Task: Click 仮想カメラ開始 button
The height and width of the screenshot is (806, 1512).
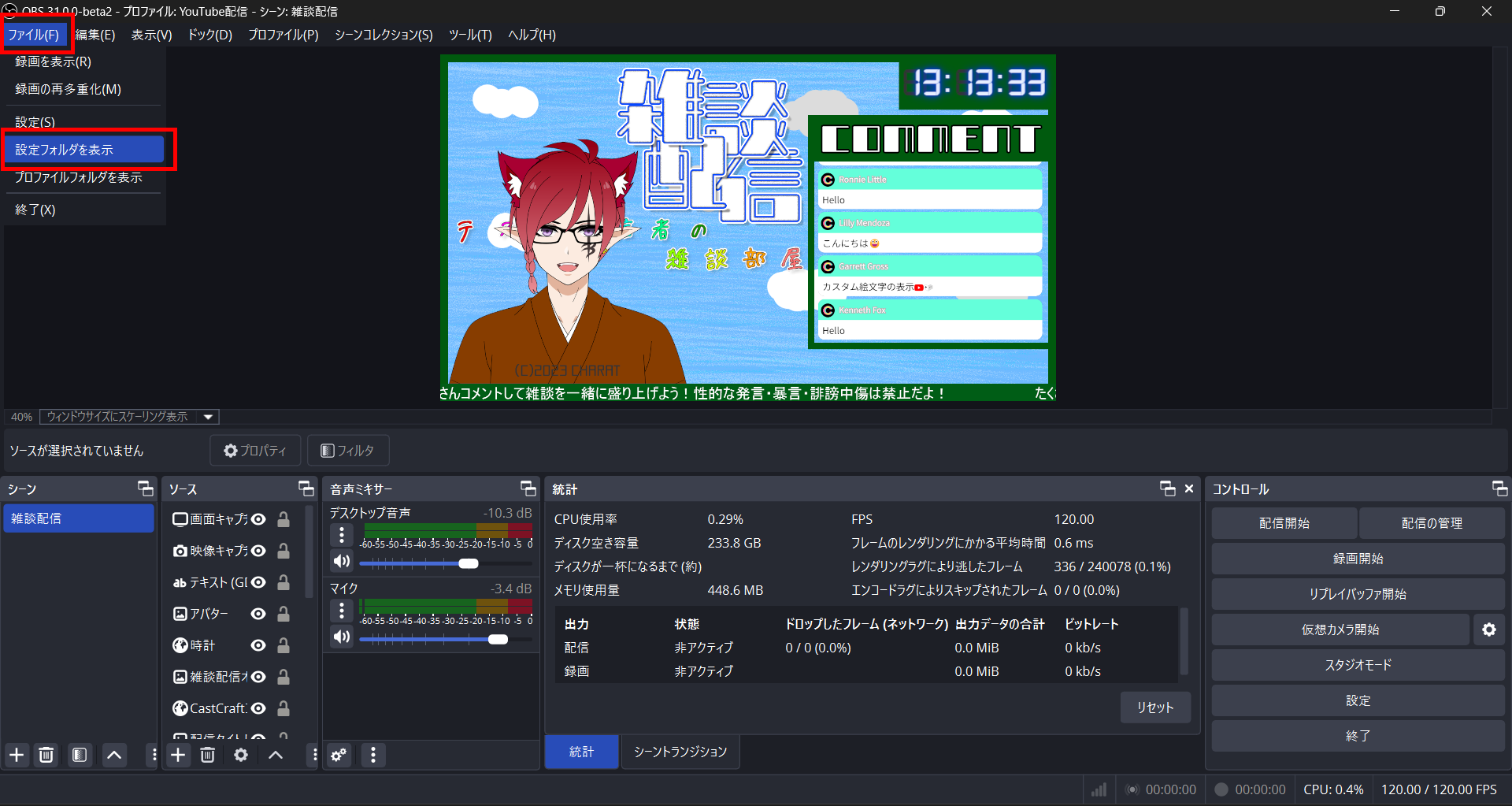Action: click(x=1340, y=630)
